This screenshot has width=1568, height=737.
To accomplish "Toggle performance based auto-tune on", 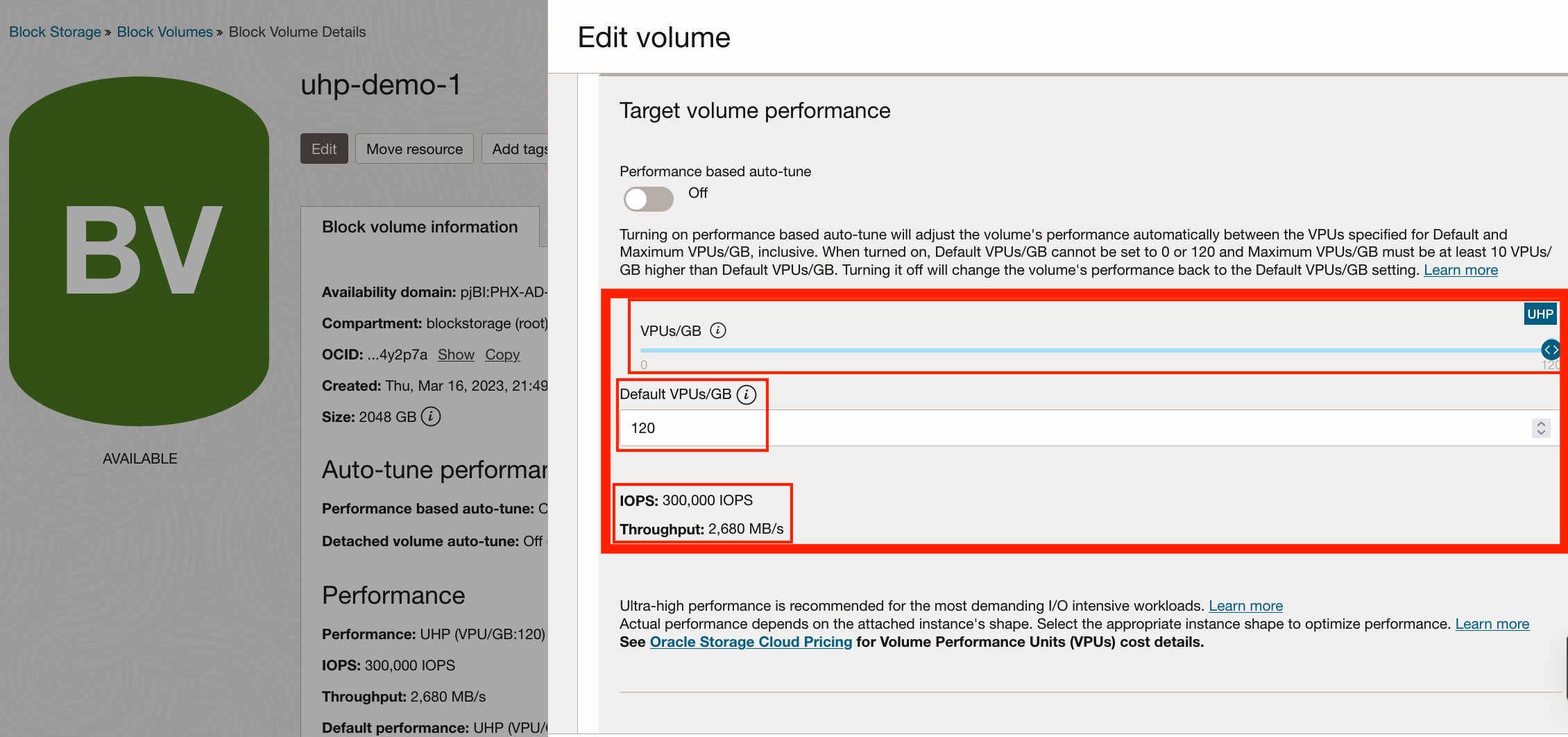I will (x=647, y=198).
